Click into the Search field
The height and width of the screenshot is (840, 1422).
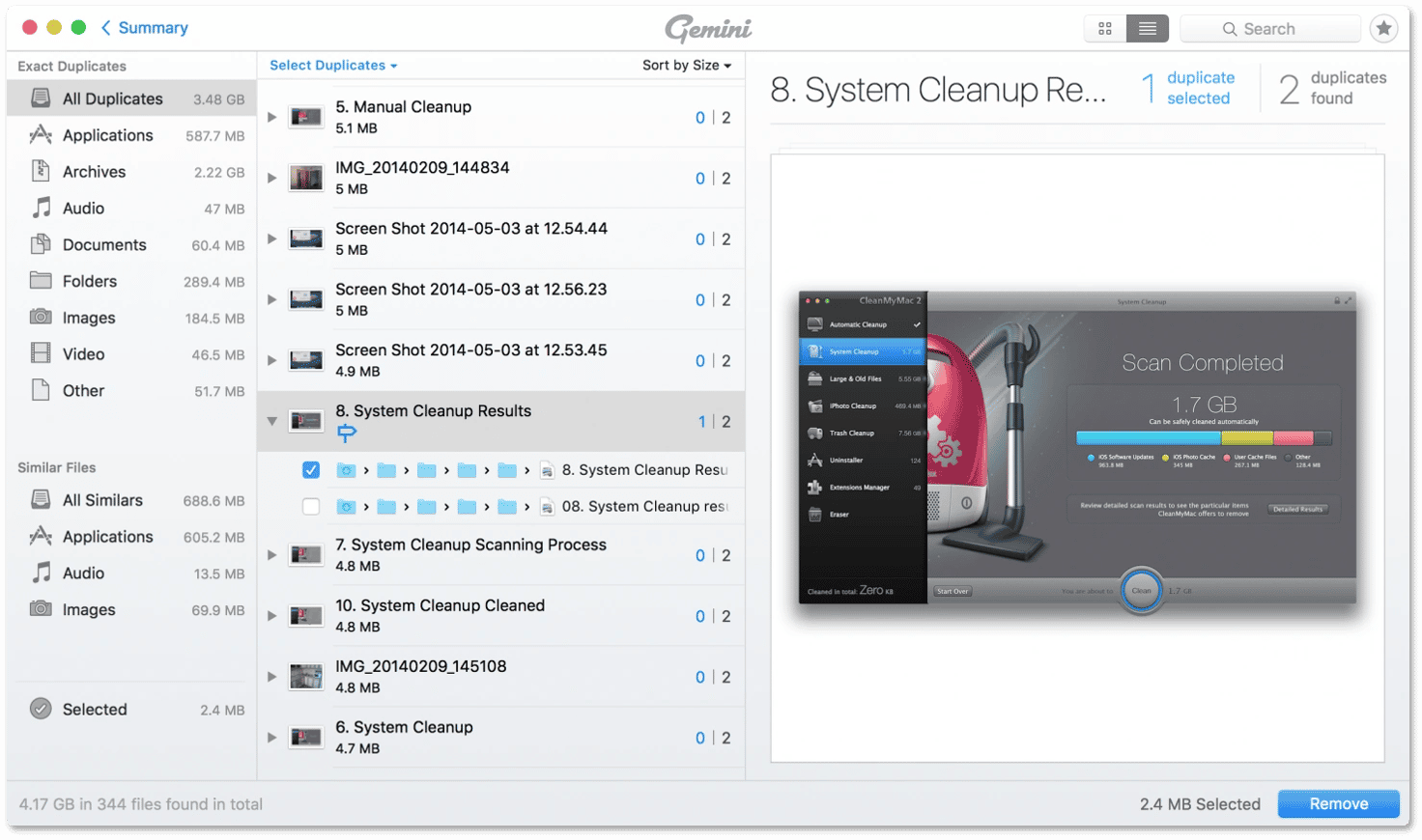point(1269,29)
